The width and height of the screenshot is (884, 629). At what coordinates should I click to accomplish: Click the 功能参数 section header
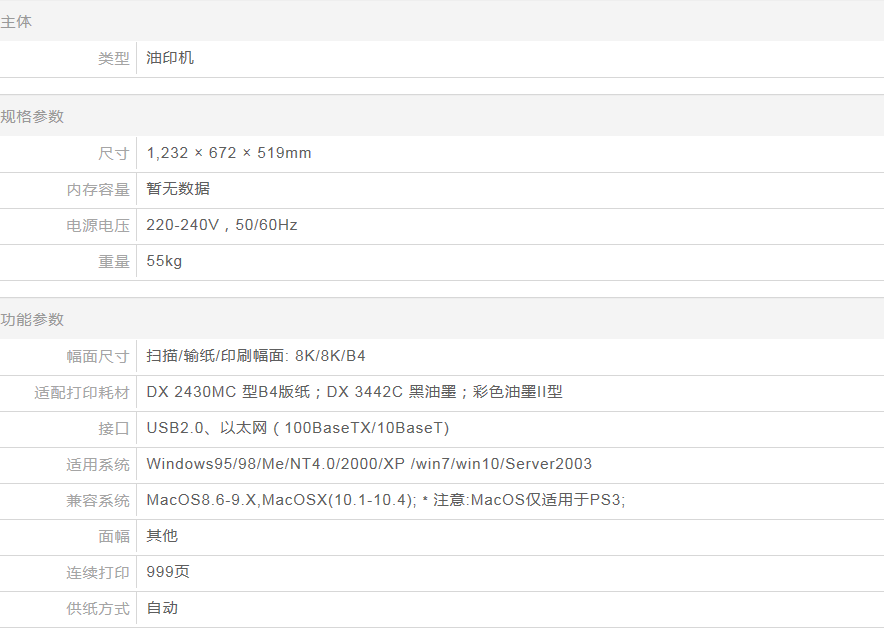pyautogui.click(x=32, y=319)
